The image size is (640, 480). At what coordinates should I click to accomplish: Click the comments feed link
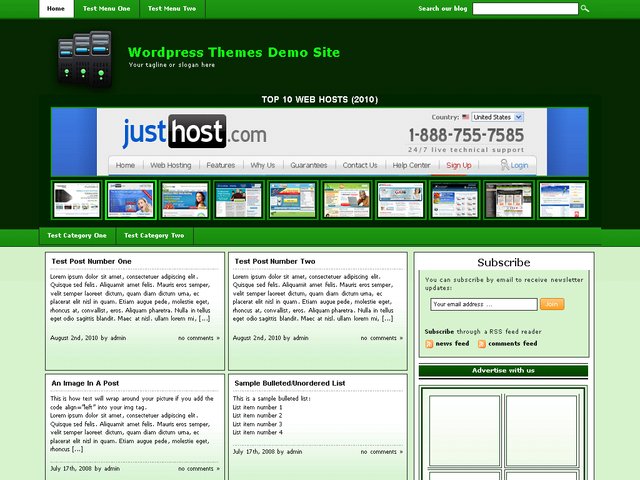click(x=513, y=344)
